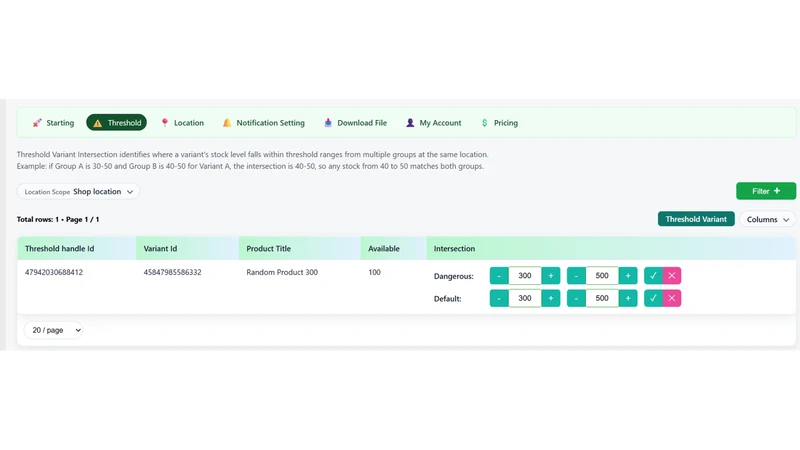Image resolution: width=800 pixels, height=450 pixels.
Task: Increase Dangerous lower value with plus
Action: [x=551, y=276]
